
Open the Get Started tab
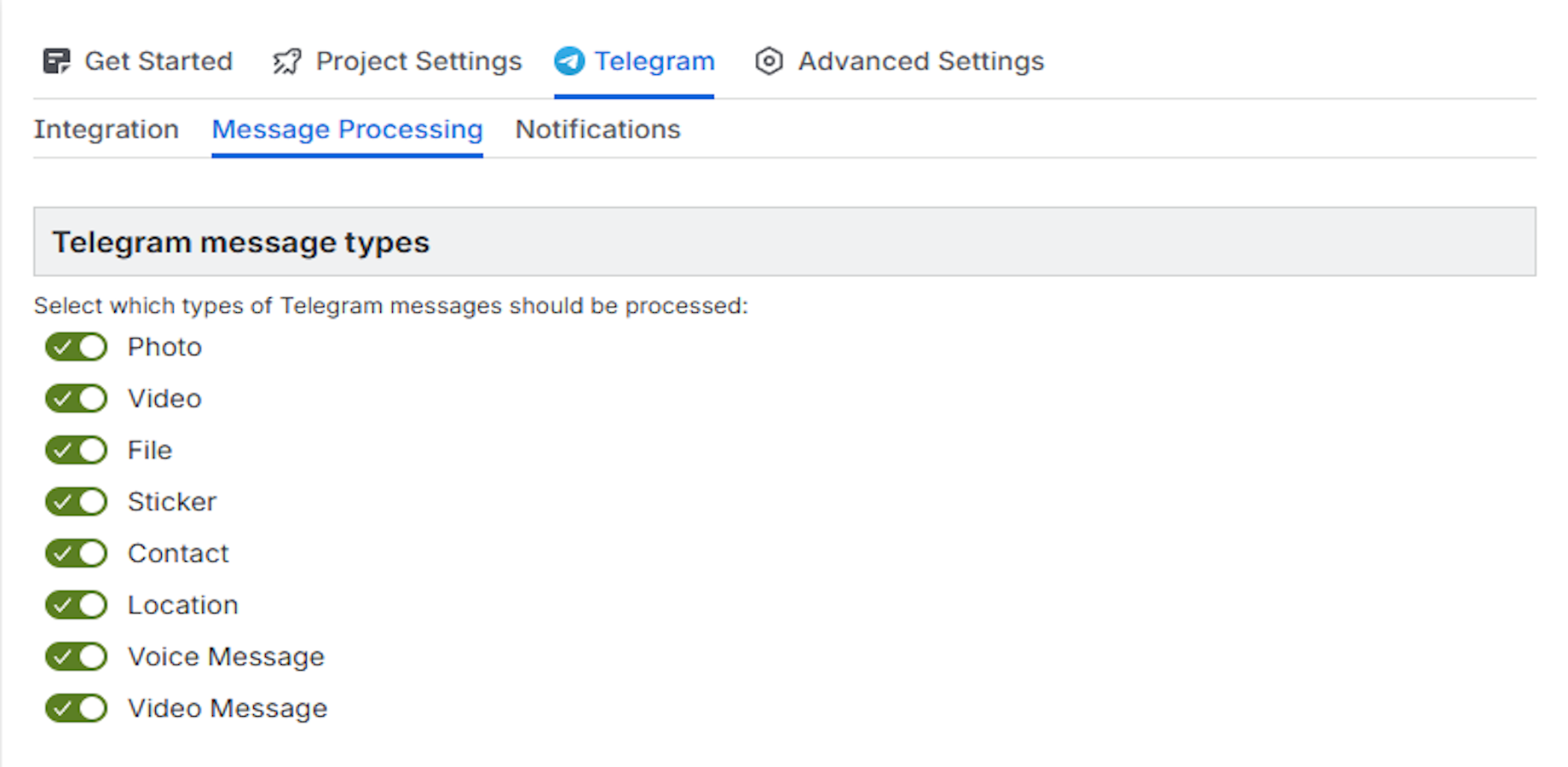pos(159,61)
